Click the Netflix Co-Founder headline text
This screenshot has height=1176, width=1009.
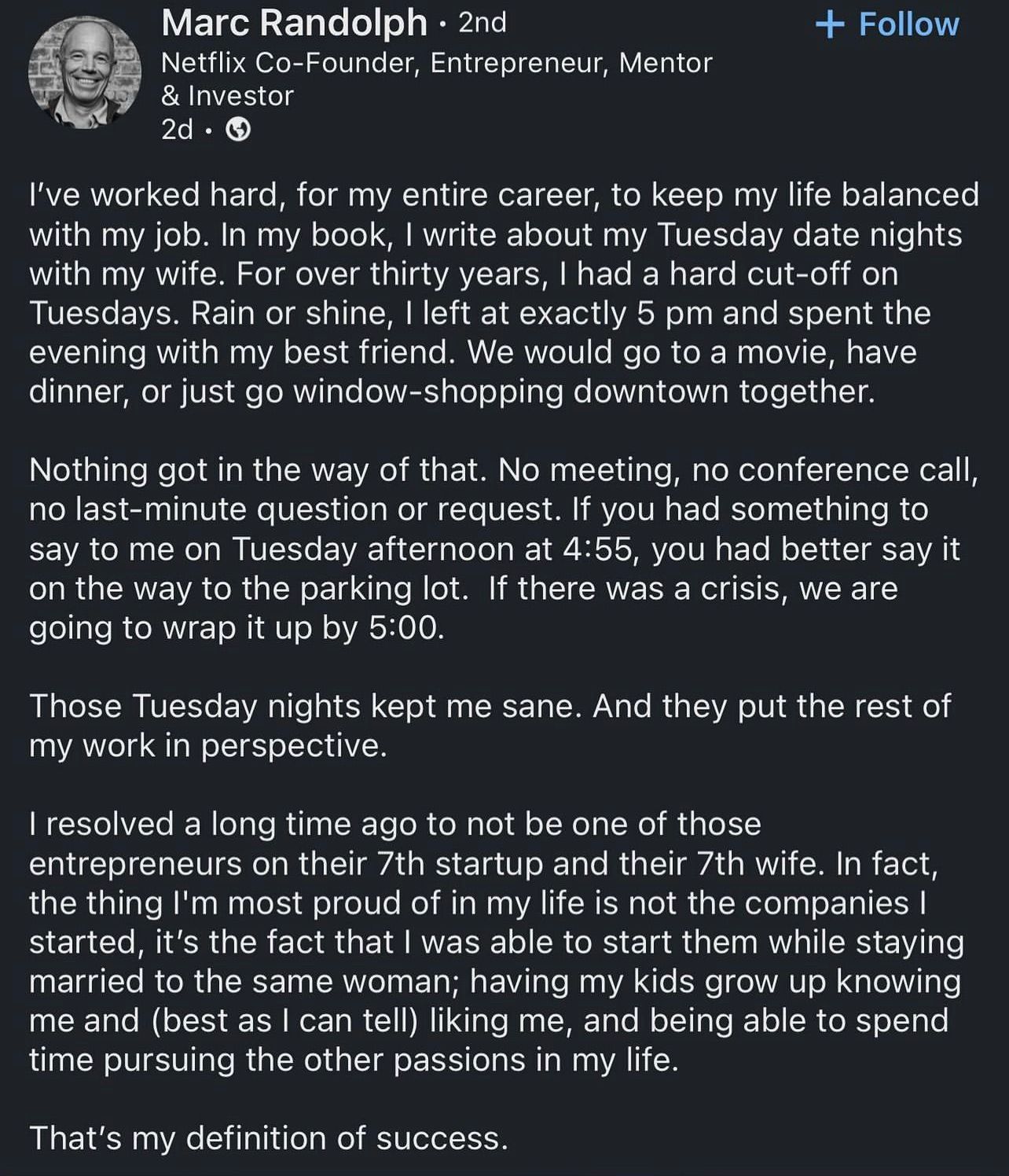click(436, 62)
